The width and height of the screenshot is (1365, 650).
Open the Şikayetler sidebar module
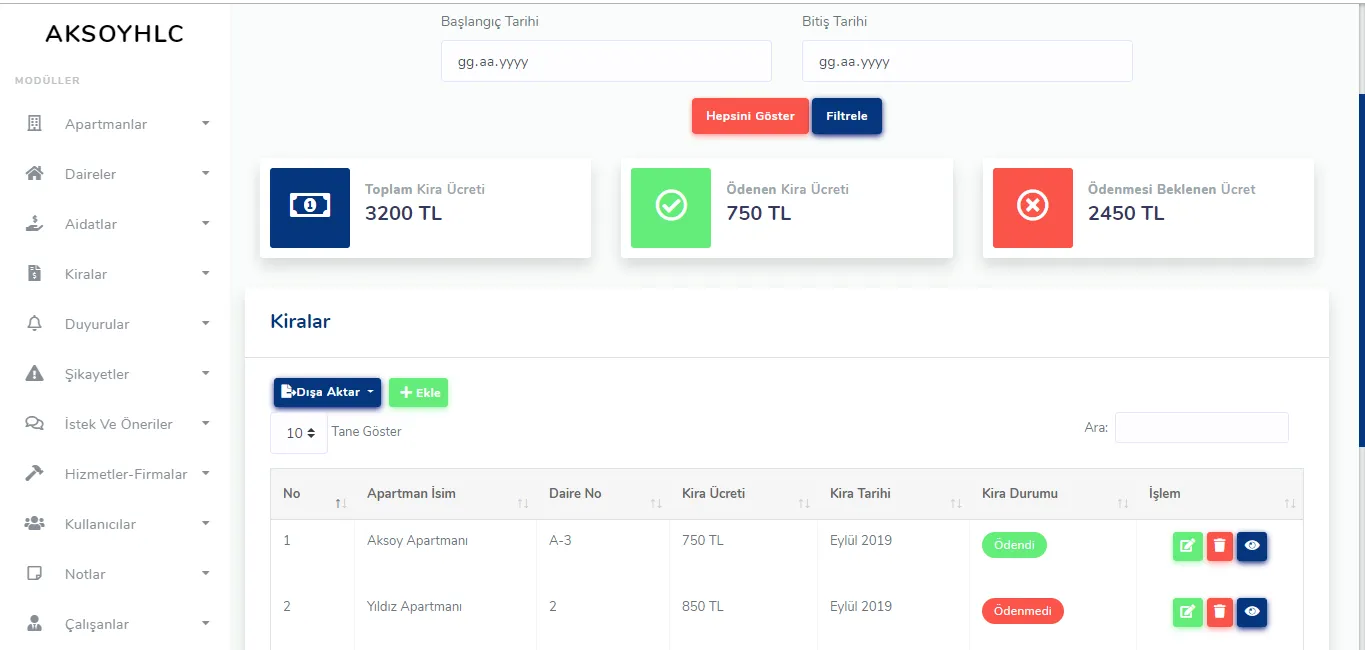[x=117, y=374]
